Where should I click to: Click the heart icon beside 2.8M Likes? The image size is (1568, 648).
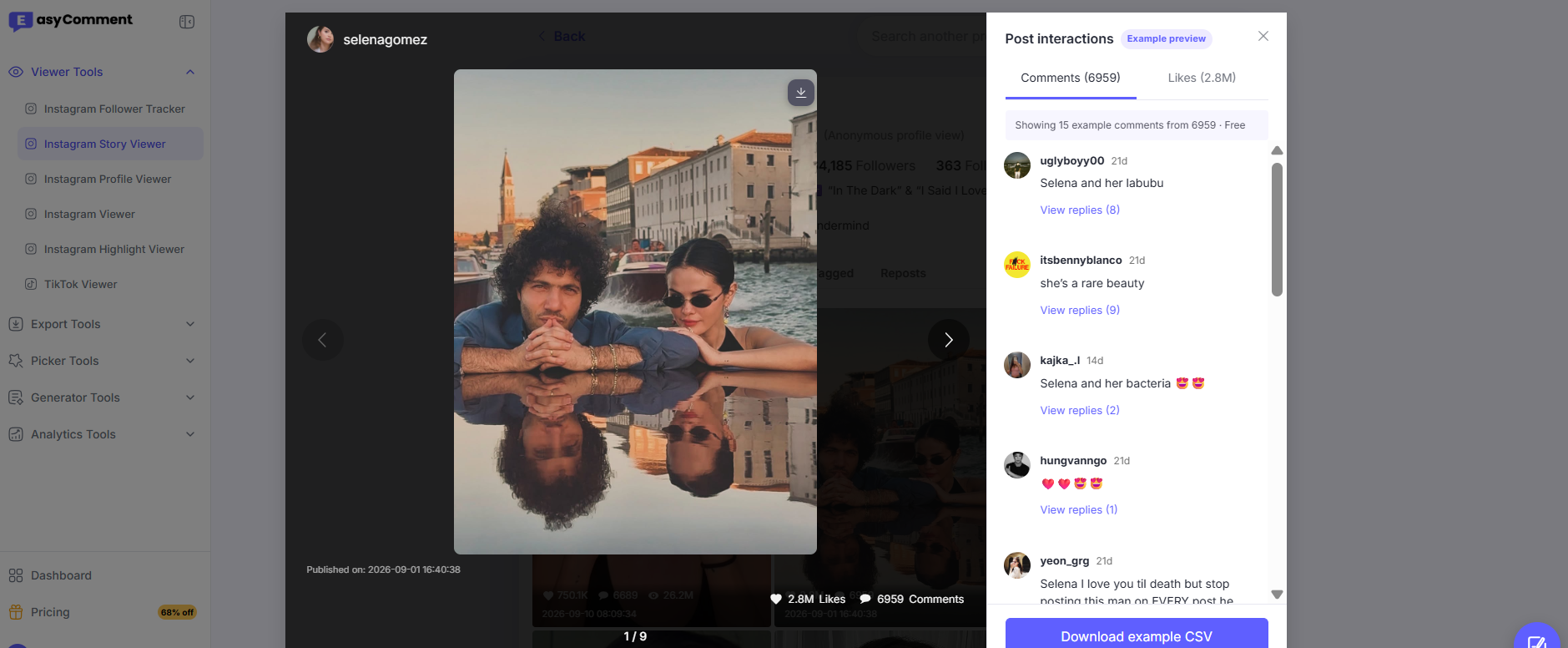pos(776,599)
